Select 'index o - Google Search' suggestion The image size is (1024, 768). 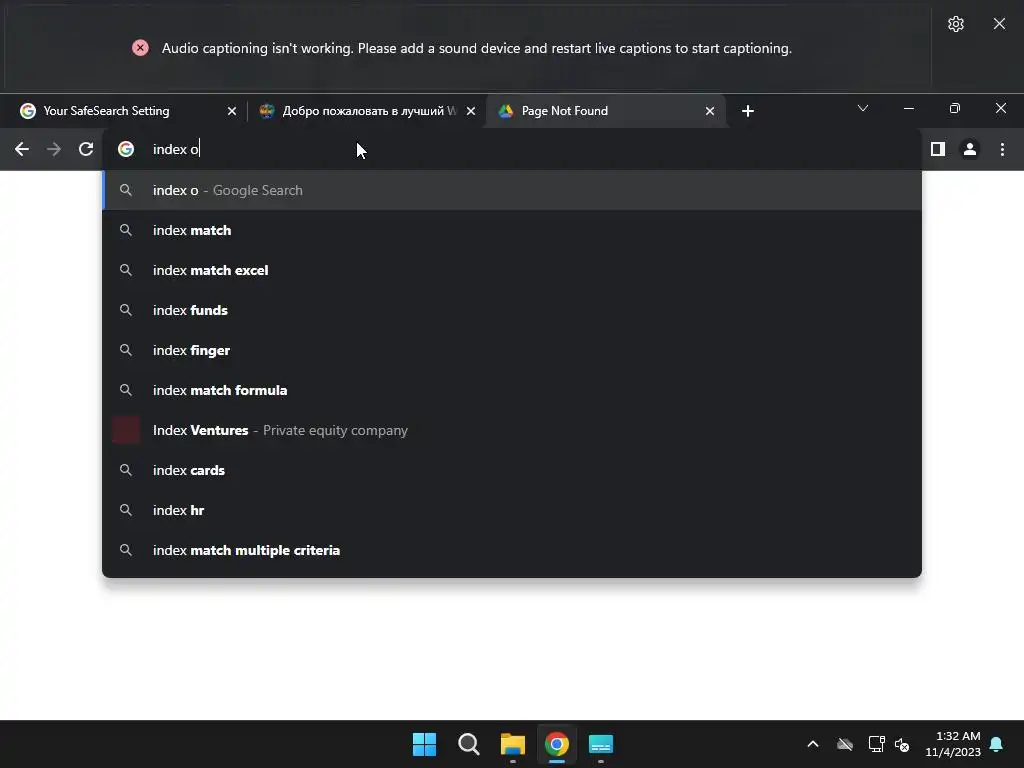pos(512,190)
